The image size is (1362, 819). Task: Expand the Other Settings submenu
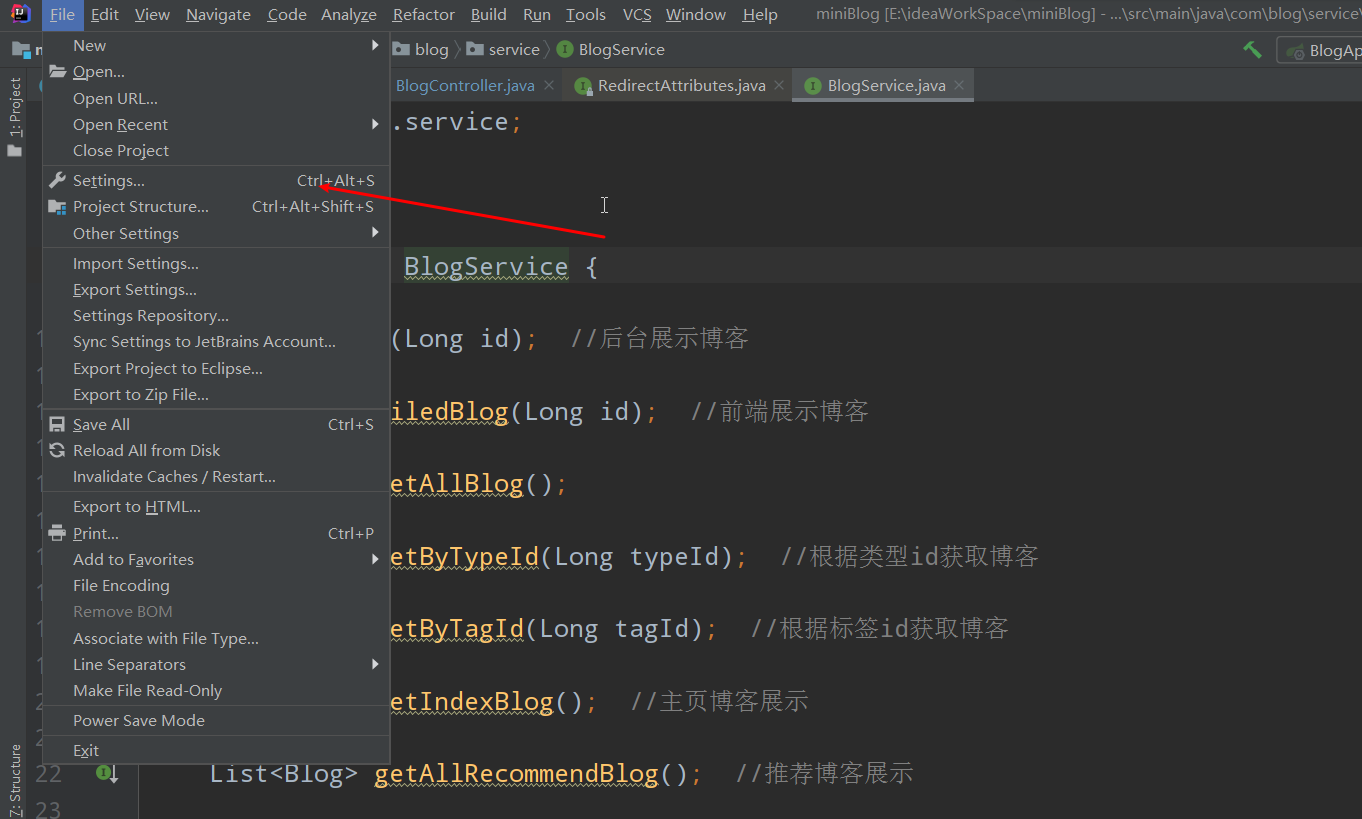click(x=216, y=233)
